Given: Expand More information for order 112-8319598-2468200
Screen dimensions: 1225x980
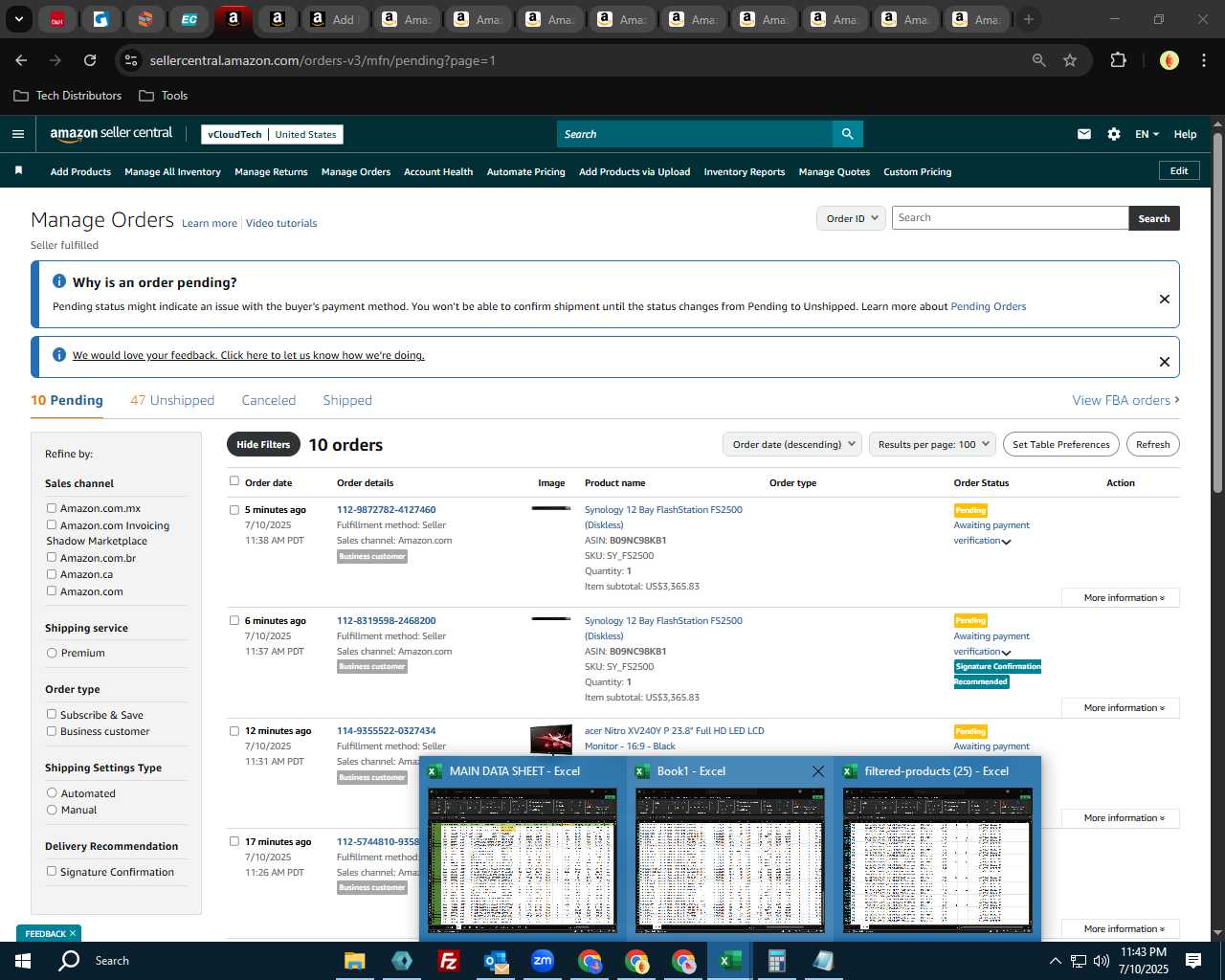Looking at the screenshot, I should coord(1120,708).
